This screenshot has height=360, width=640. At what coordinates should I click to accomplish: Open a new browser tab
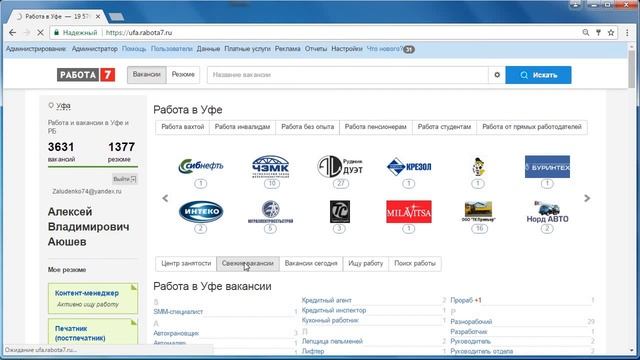[x=116, y=17]
